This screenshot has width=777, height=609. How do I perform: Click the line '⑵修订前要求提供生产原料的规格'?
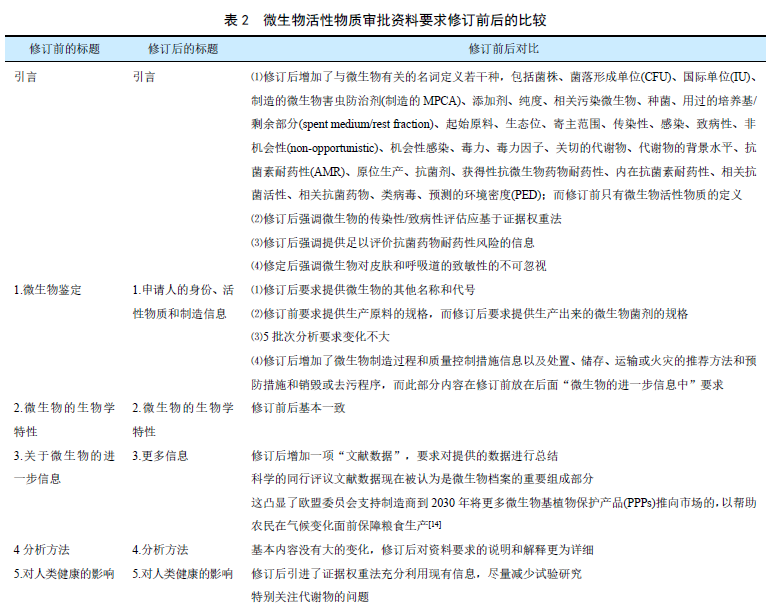(469, 314)
